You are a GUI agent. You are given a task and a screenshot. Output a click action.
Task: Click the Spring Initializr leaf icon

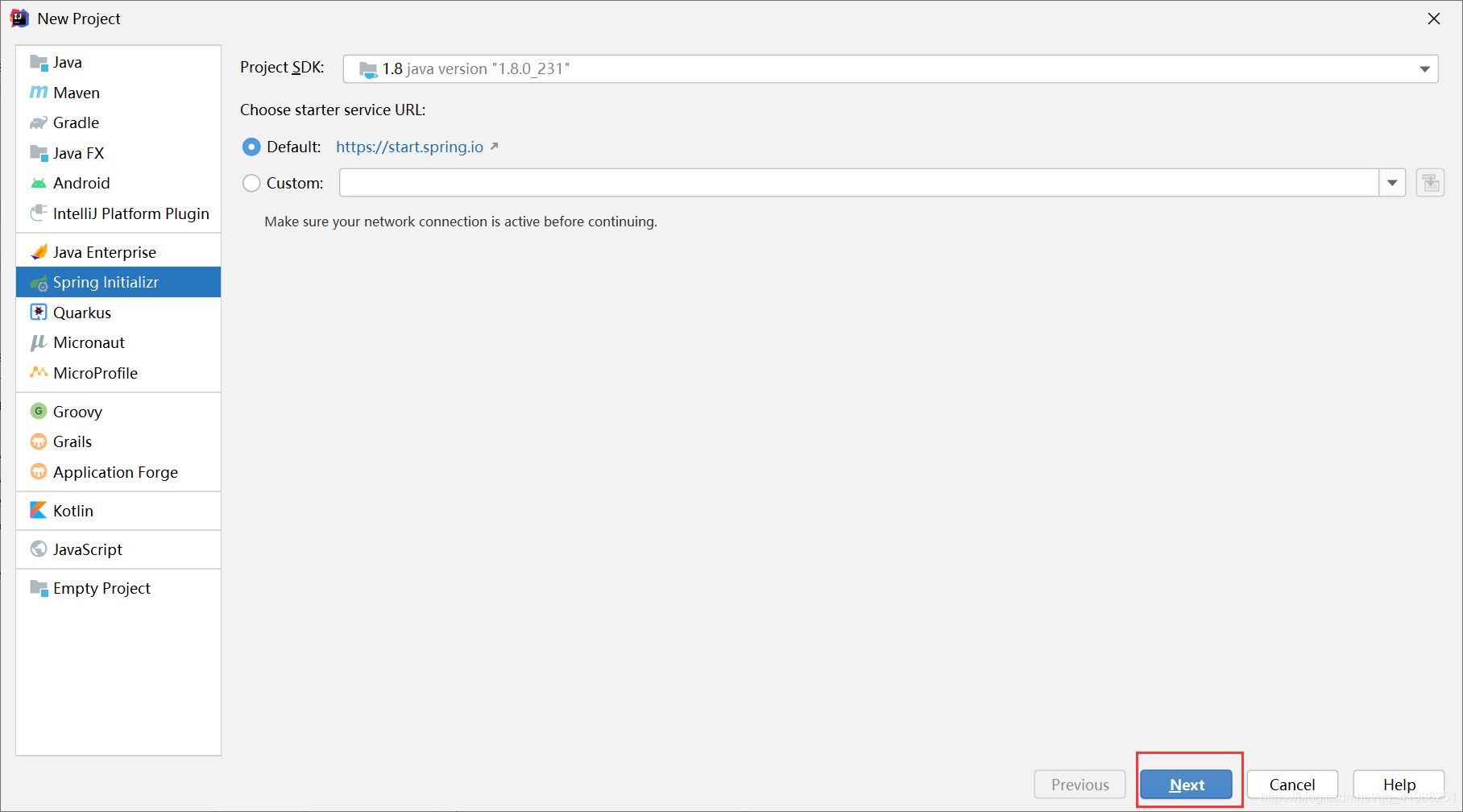[38, 283]
